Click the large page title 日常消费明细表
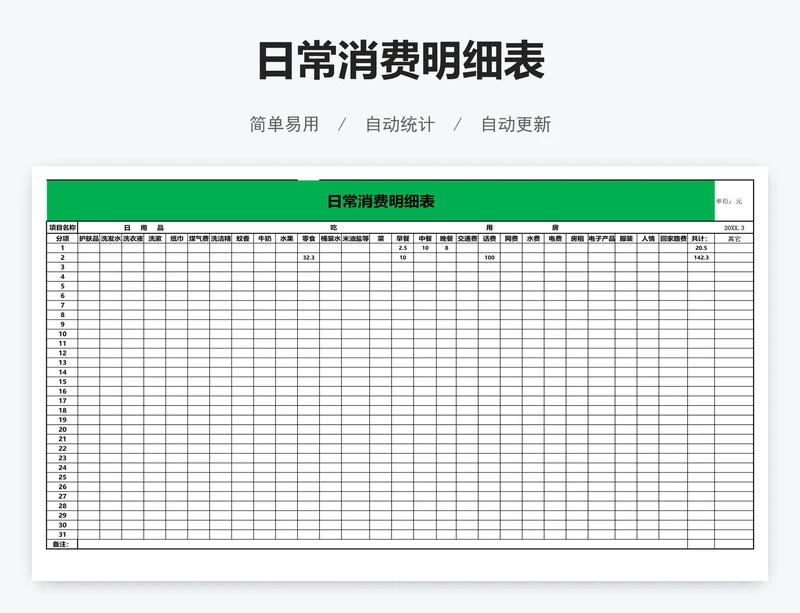800x613 pixels. [401, 61]
